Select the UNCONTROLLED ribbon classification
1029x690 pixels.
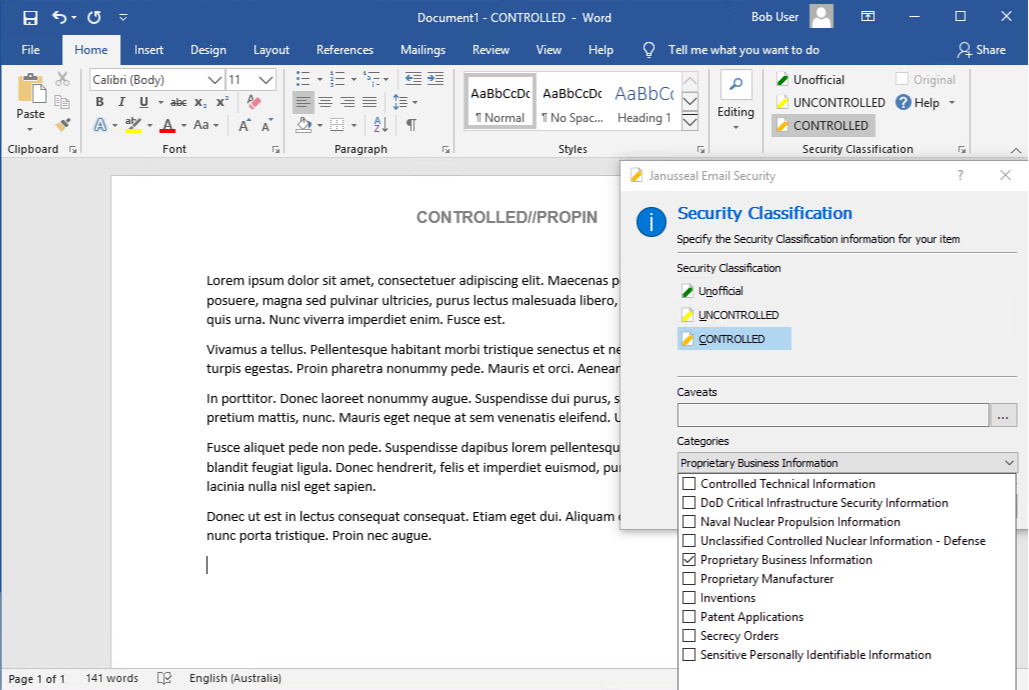point(831,102)
